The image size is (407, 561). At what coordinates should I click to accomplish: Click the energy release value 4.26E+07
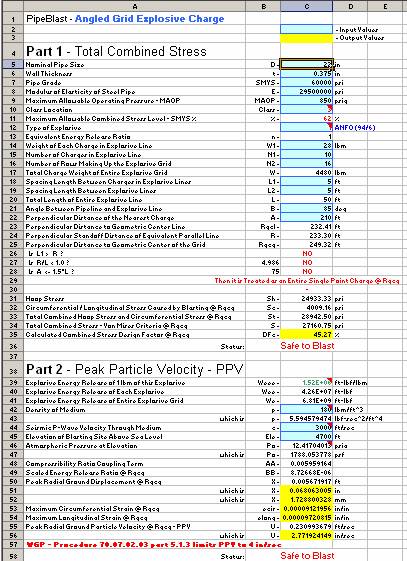pyautogui.click(x=307, y=391)
